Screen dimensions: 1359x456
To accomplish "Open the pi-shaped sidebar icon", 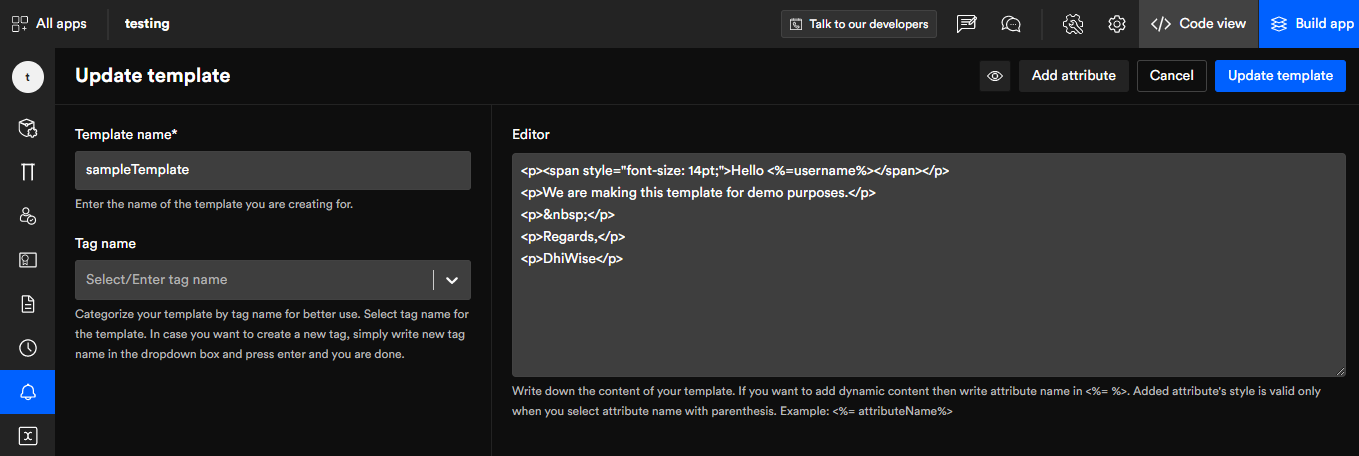I will tap(28, 172).
